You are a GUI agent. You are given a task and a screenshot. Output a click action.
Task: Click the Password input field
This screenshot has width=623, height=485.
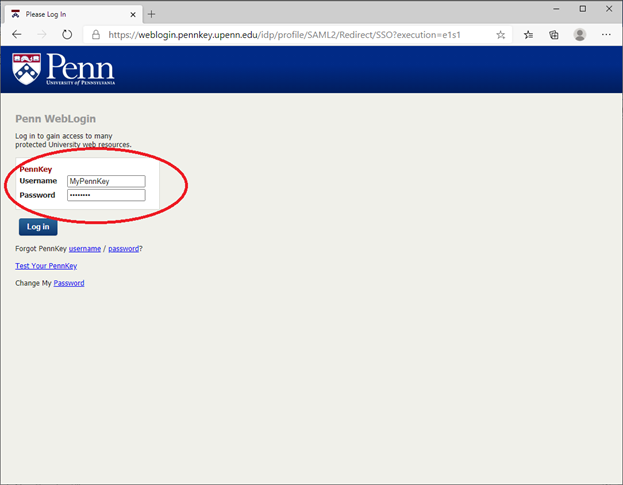point(106,195)
